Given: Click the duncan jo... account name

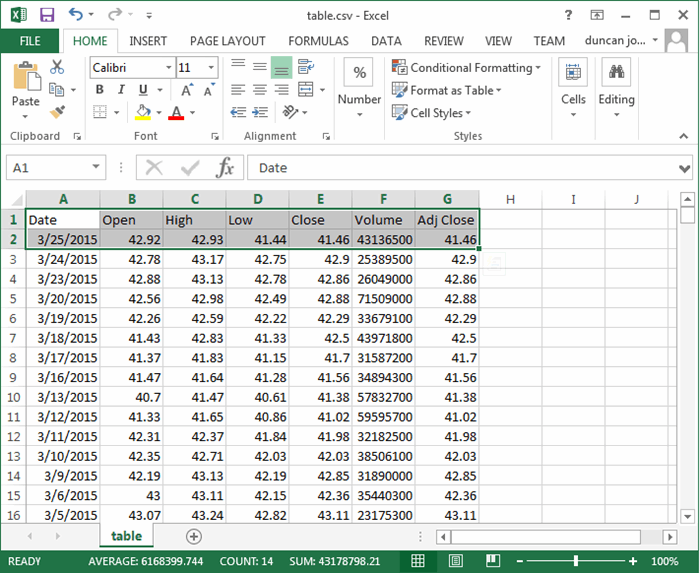Looking at the screenshot, I should [615, 41].
